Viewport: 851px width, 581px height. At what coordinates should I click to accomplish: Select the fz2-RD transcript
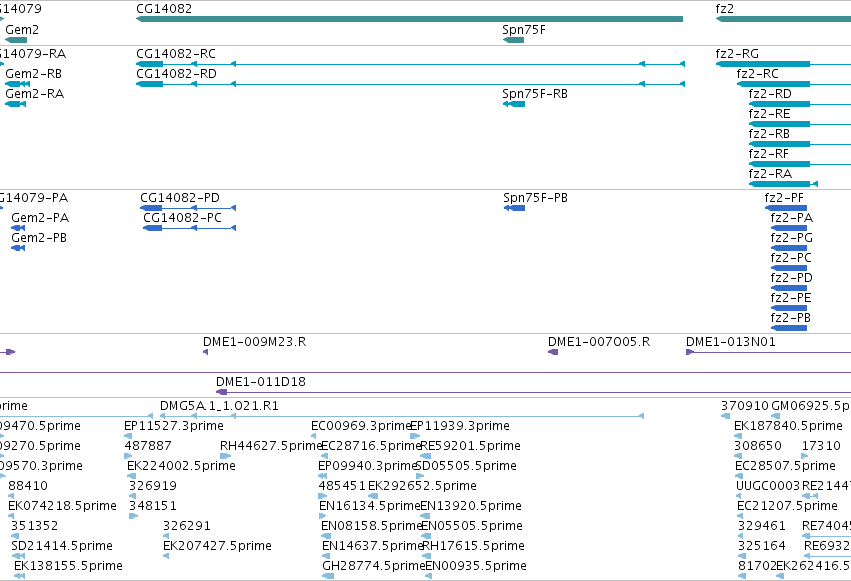[x=799, y=104]
